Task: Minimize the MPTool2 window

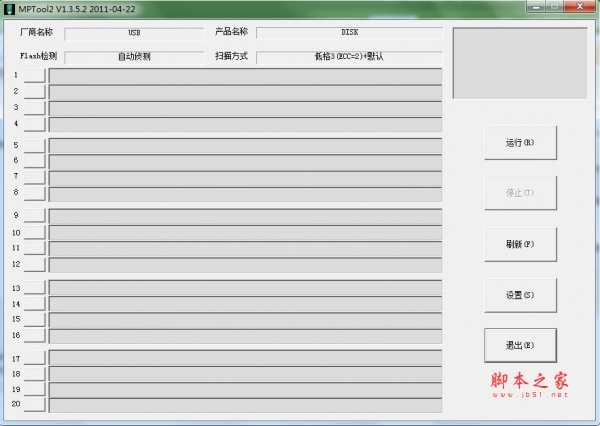Action: (537, 7)
